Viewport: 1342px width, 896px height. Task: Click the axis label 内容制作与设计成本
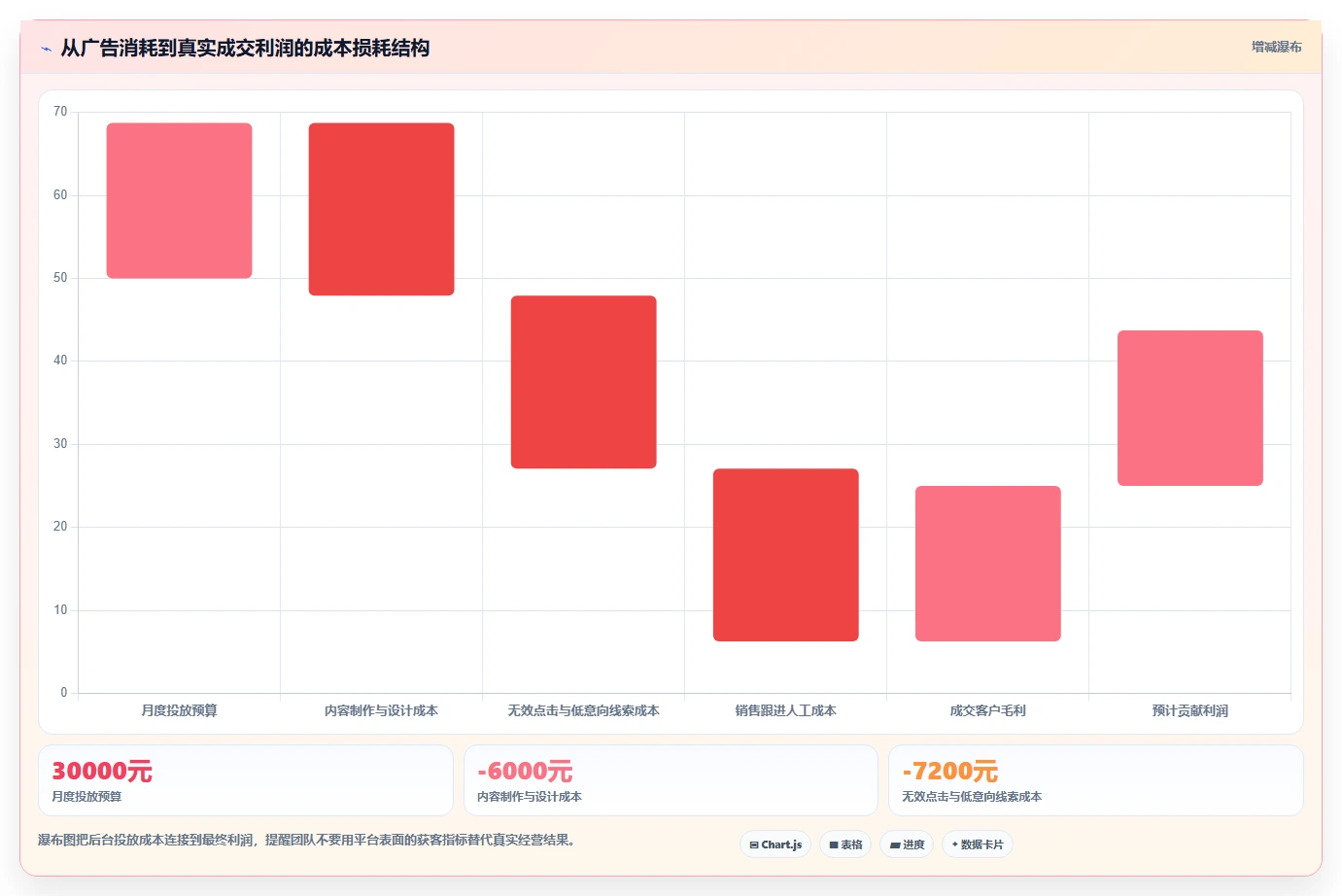click(x=382, y=710)
